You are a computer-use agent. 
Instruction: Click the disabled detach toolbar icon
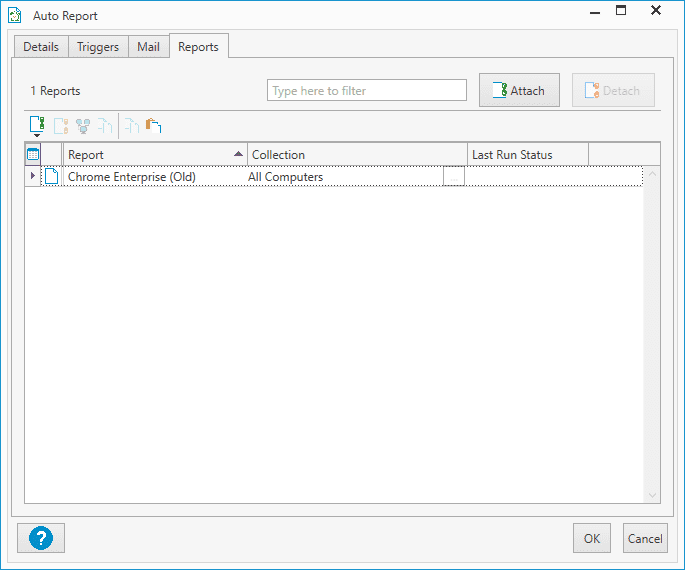61,126
